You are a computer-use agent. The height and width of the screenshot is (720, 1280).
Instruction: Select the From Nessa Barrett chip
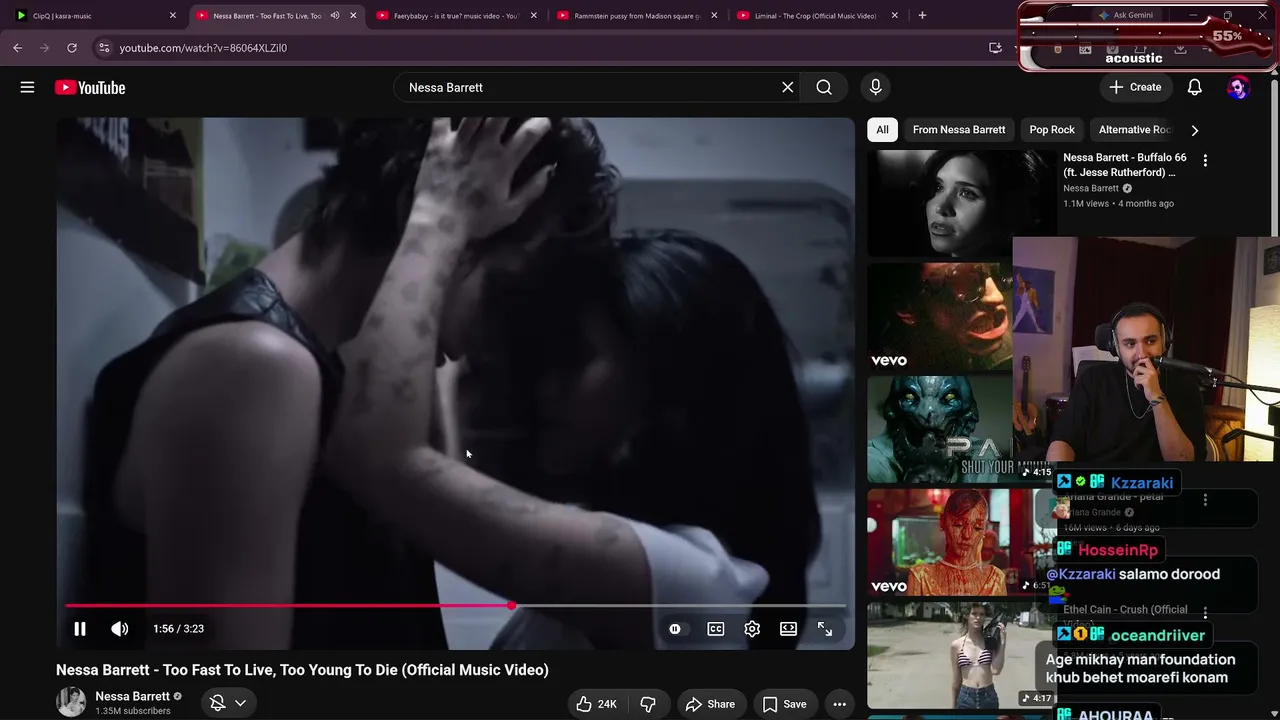click(x=959, y=130)
